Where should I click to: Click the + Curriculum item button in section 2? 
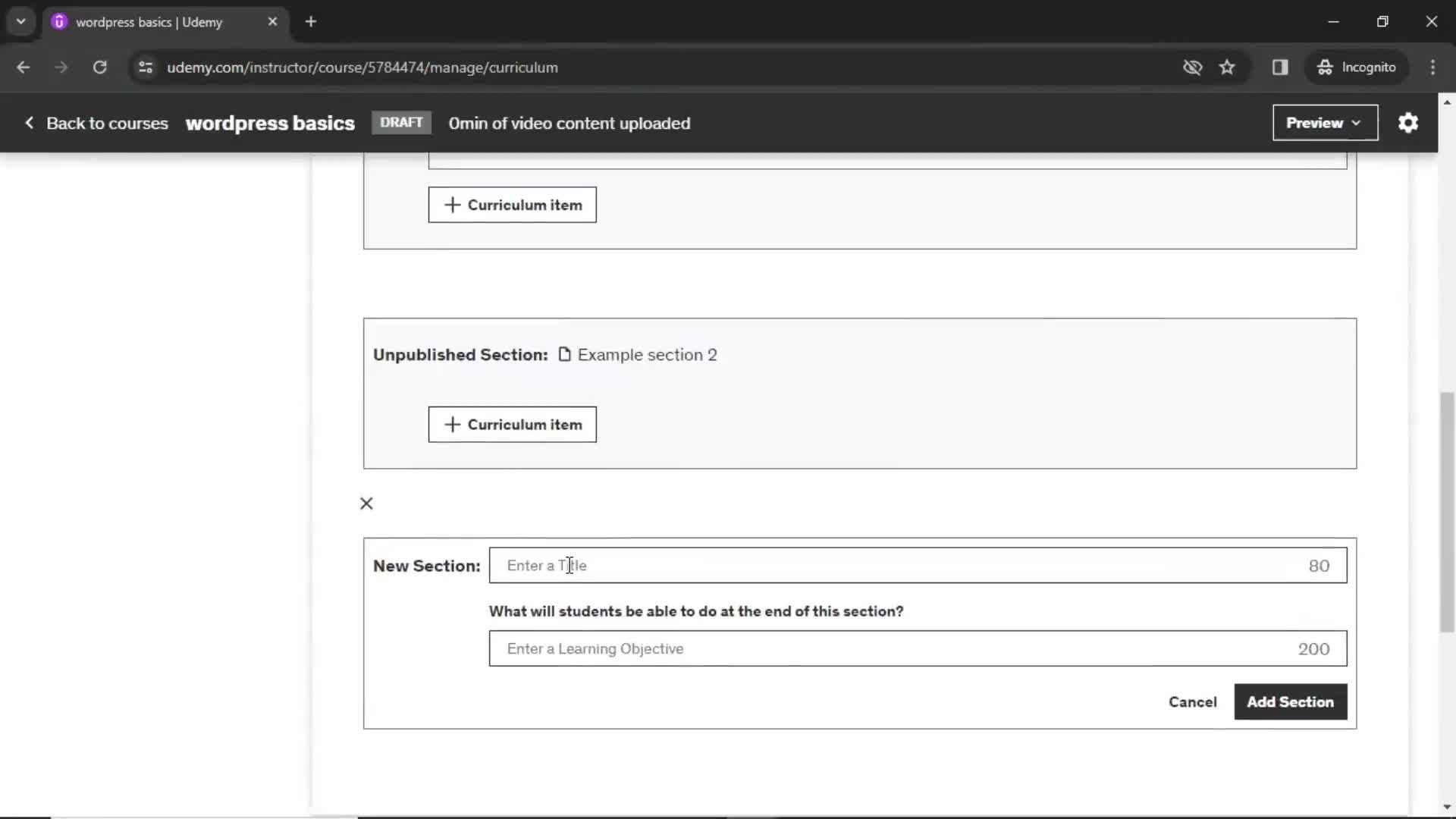(x=512, y=424)
